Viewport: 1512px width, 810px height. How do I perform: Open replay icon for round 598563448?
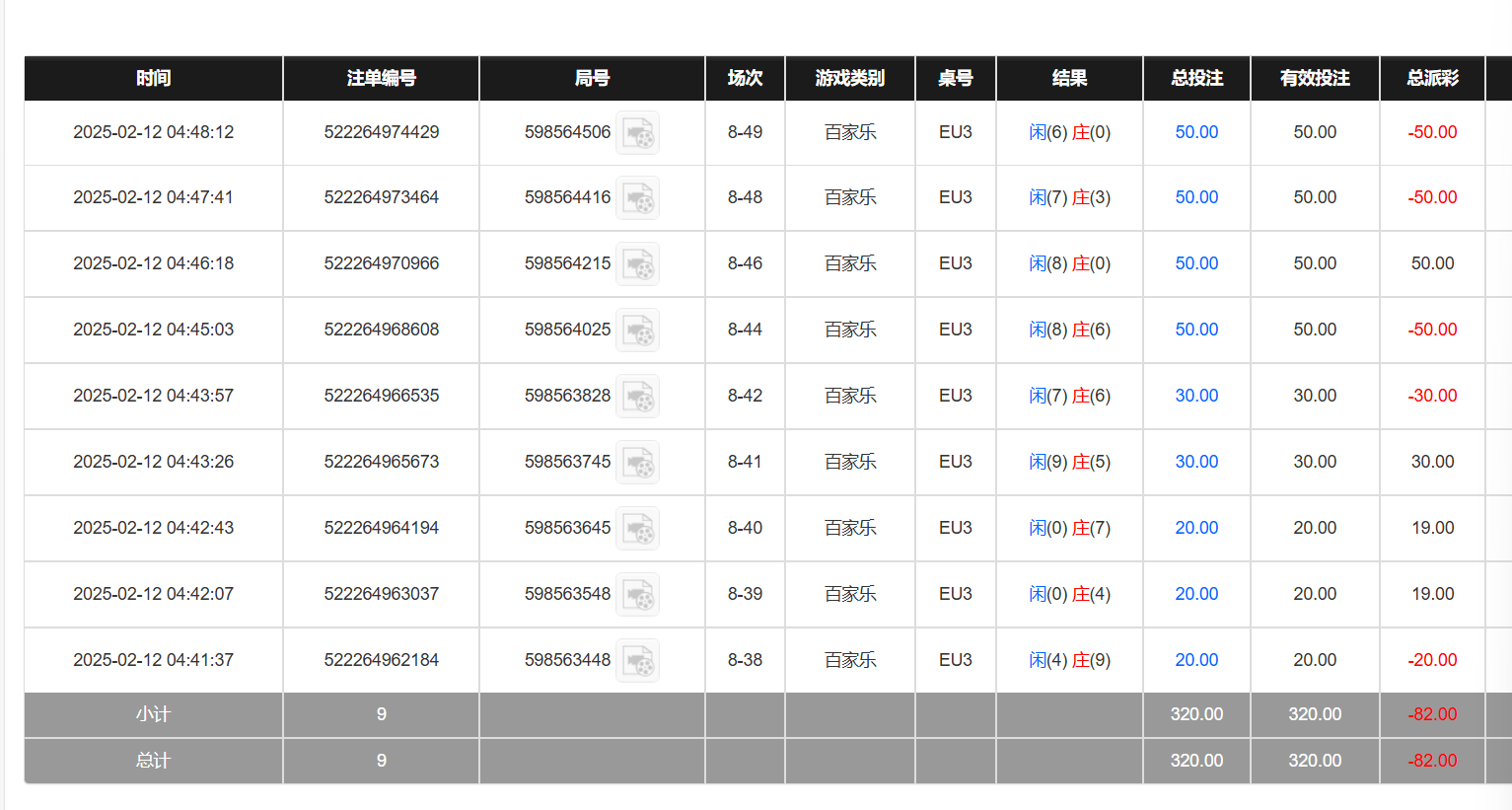point(637,661)
